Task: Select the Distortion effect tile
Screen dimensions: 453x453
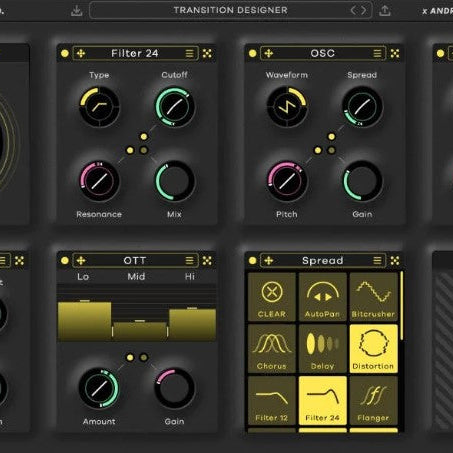Action: (373, 349)
